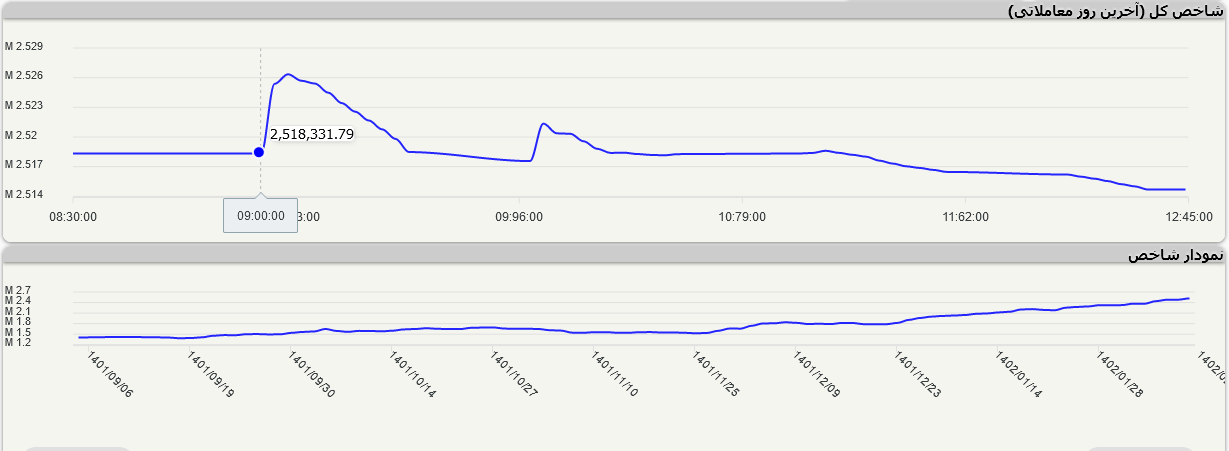Image resolution: width=1229 pixels, height=451 pixels.
Task: Click the 1402/01/28 date label
Action: click(x=1118, y=374)
